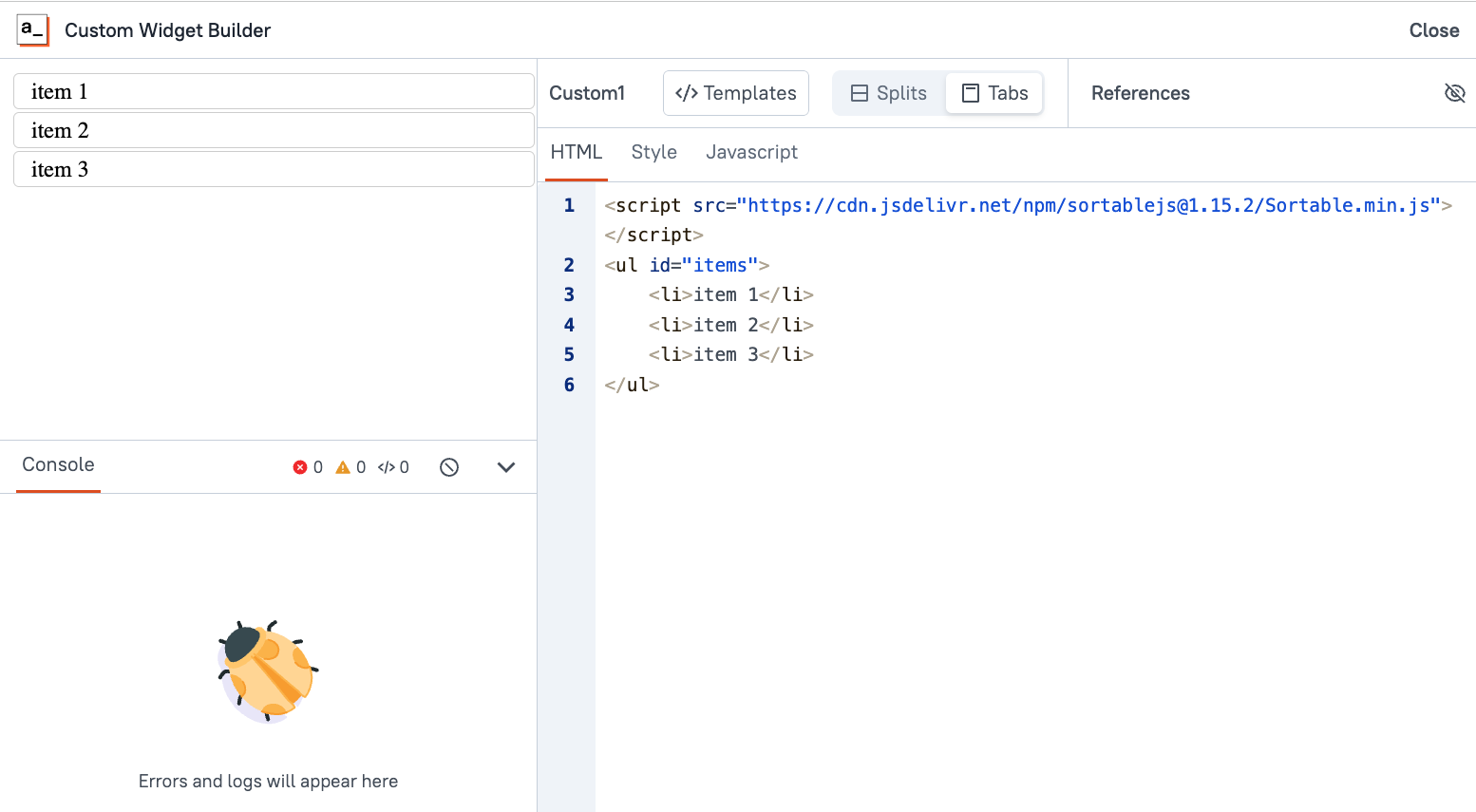Select the HTML tab
This screenshot has height=812, width=1476.
coord(577,152)
